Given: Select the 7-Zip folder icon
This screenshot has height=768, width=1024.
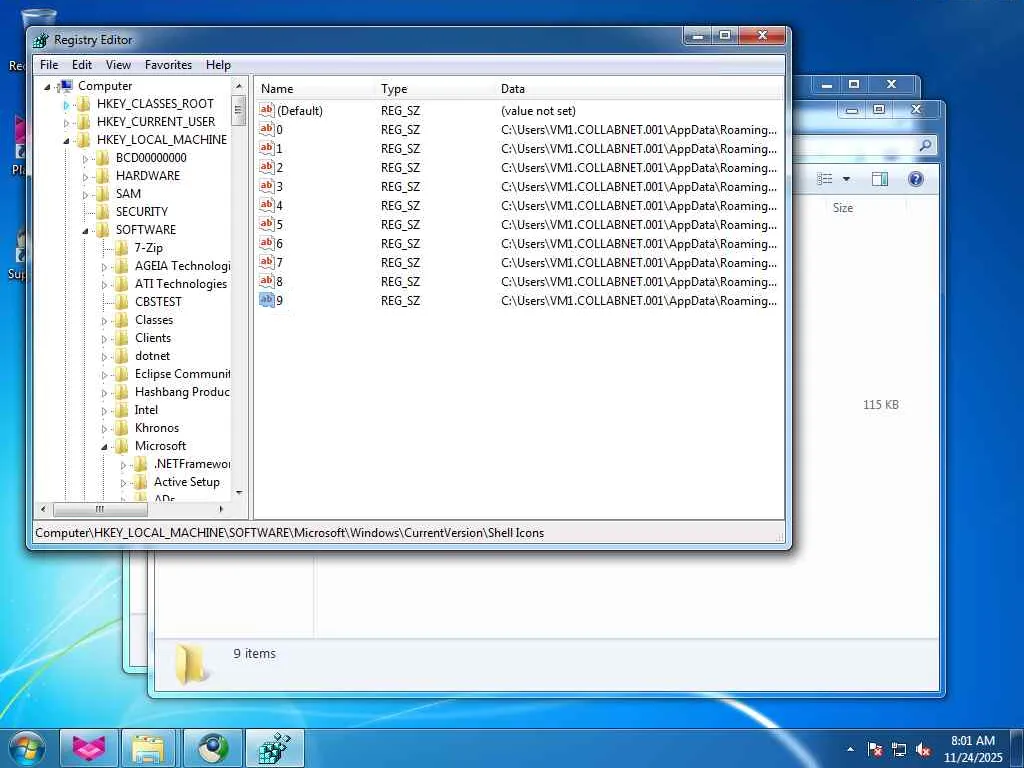Looking at the screenshot, I should (x=121, y=248).
